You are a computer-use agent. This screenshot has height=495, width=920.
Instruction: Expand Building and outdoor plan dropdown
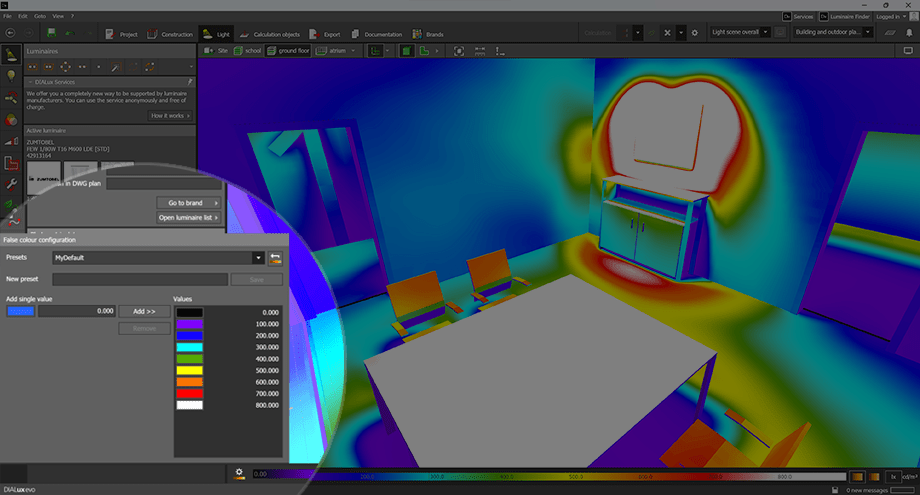click(x=867, y=33)
